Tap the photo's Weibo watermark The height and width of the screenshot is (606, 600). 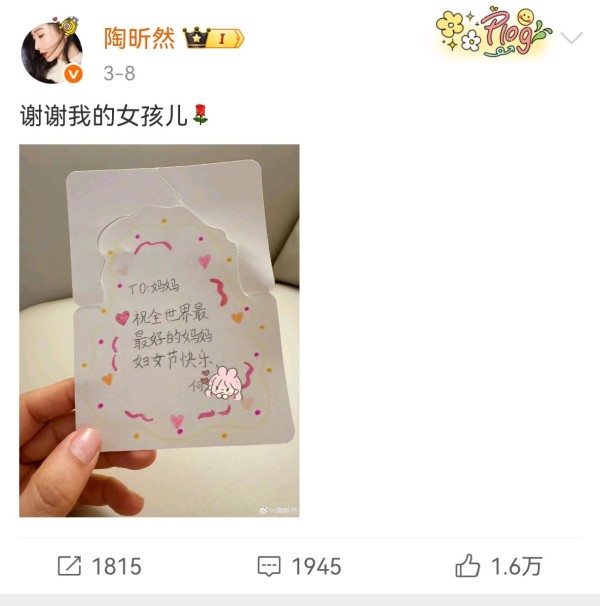click(278, 511)
